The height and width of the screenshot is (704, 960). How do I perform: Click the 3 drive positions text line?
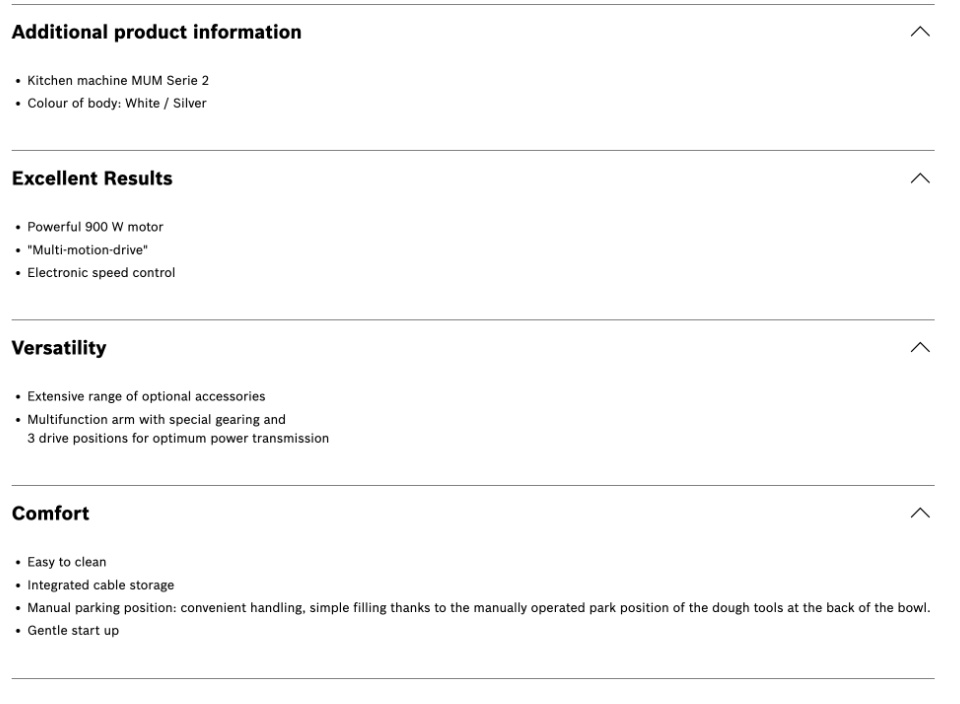click(178, 438)
